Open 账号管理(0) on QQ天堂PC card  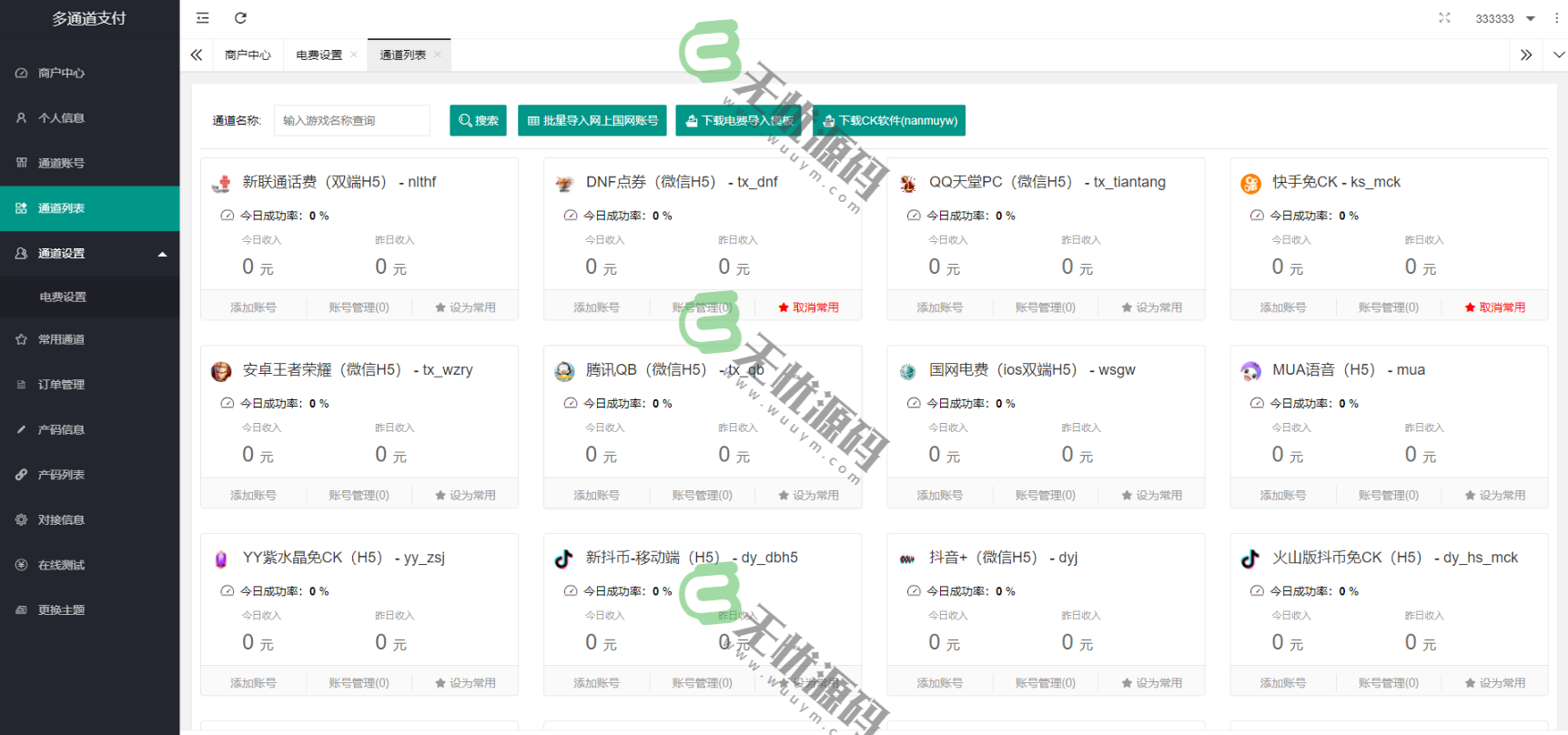[1045, 307]
